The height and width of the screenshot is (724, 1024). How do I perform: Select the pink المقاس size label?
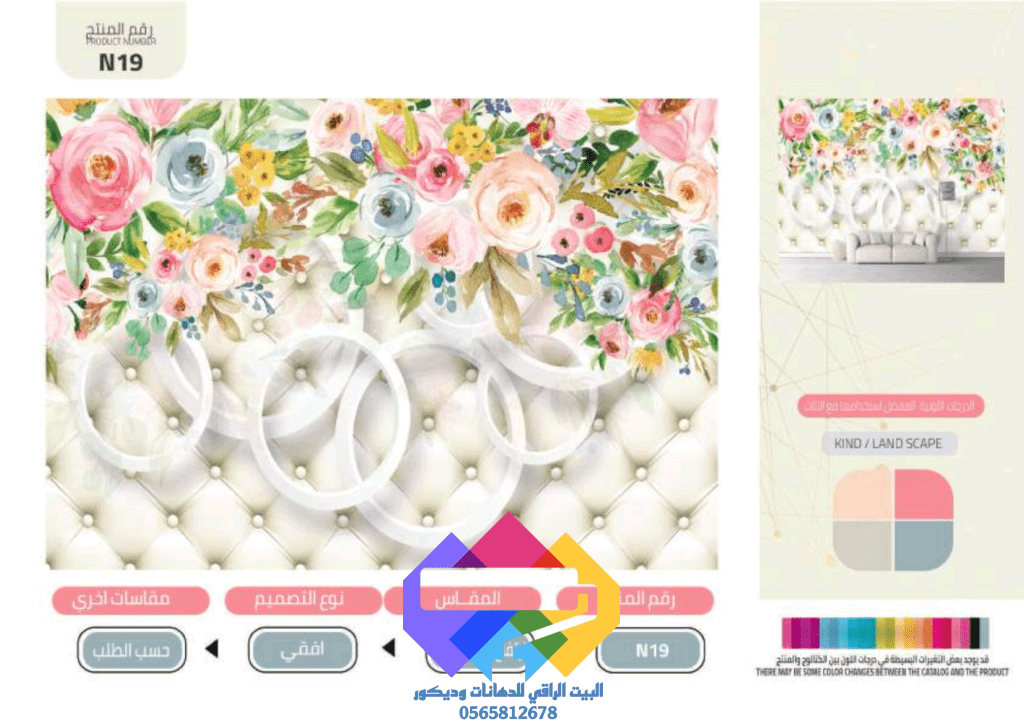coord(462,599)
